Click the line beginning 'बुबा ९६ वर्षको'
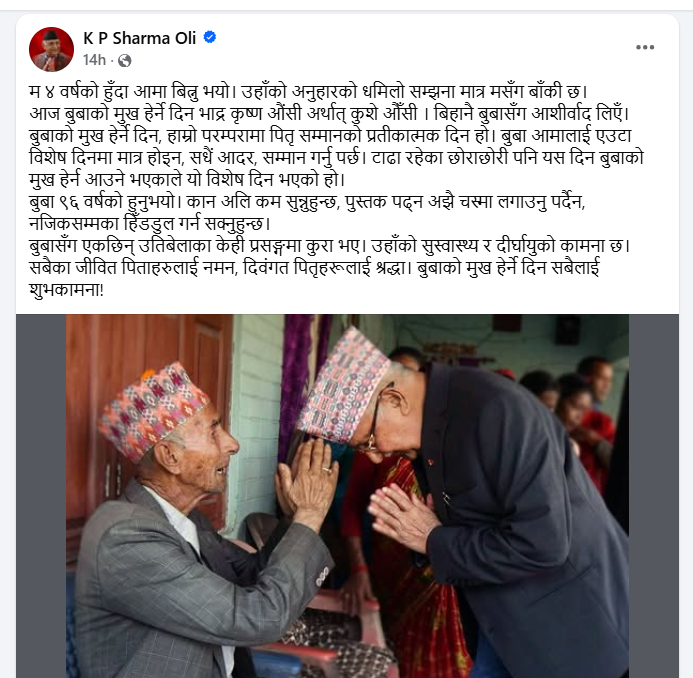 307,202
